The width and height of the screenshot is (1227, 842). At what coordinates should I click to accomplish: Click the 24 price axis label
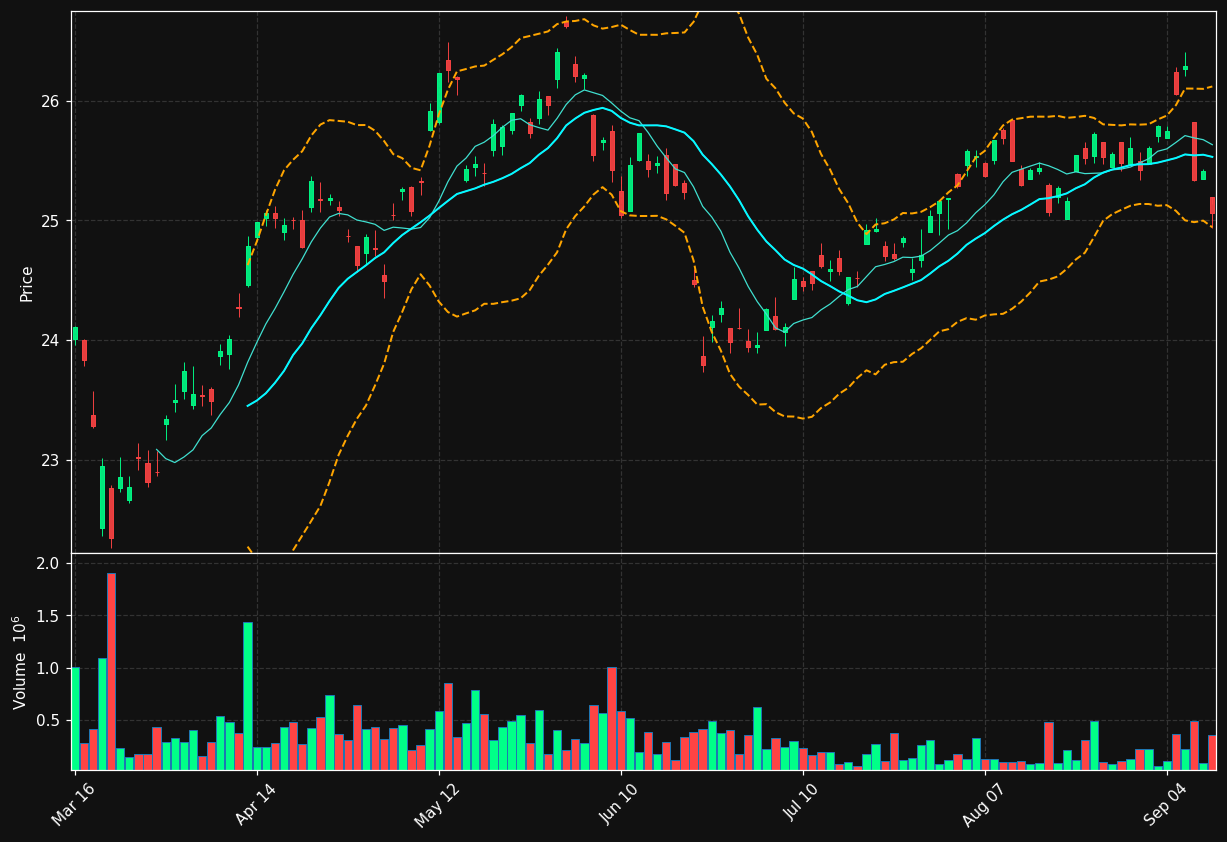click(x=51, y=341)
